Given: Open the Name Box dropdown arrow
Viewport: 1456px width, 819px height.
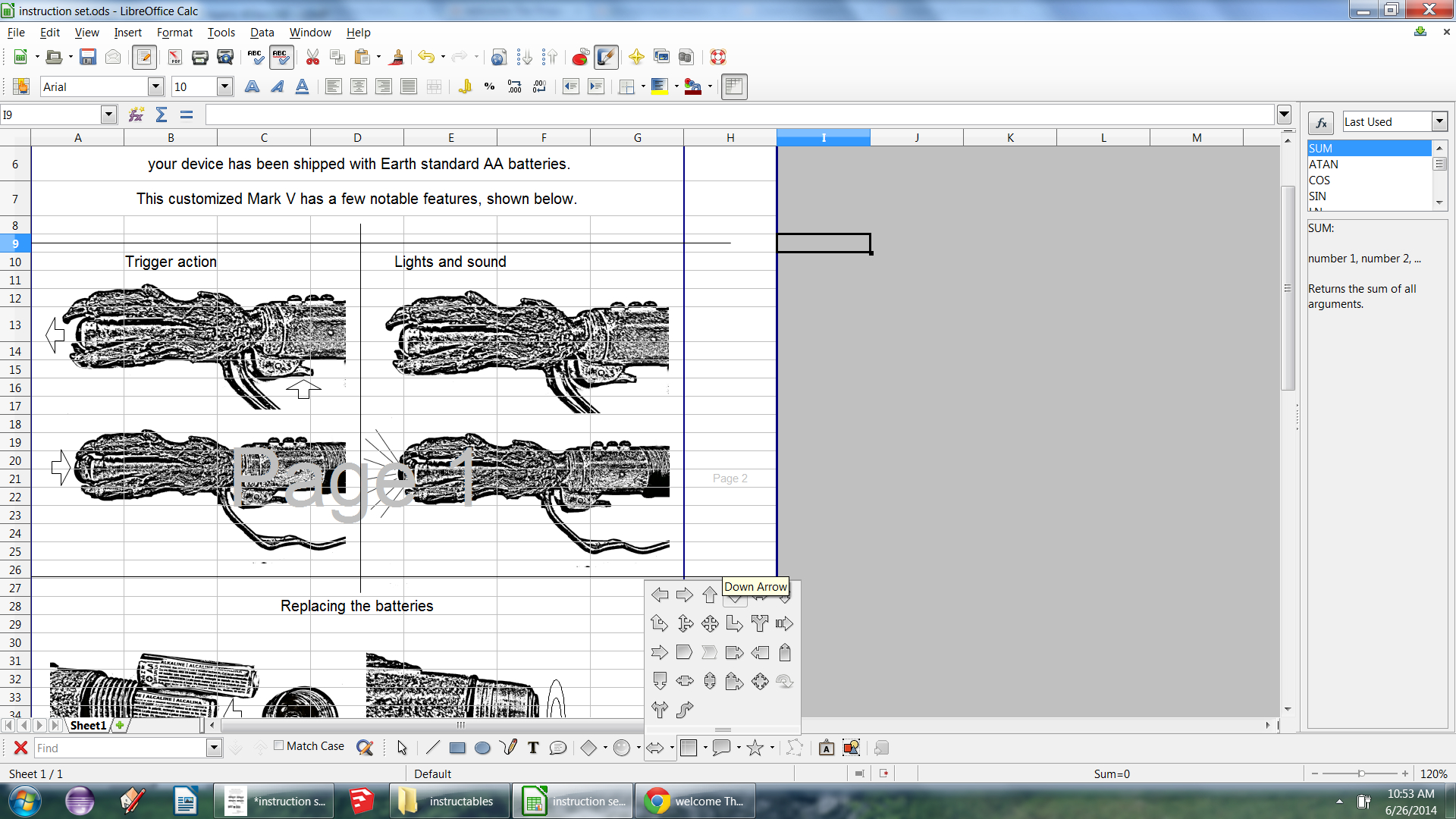Looking at the screenshot, I should 108,115.
